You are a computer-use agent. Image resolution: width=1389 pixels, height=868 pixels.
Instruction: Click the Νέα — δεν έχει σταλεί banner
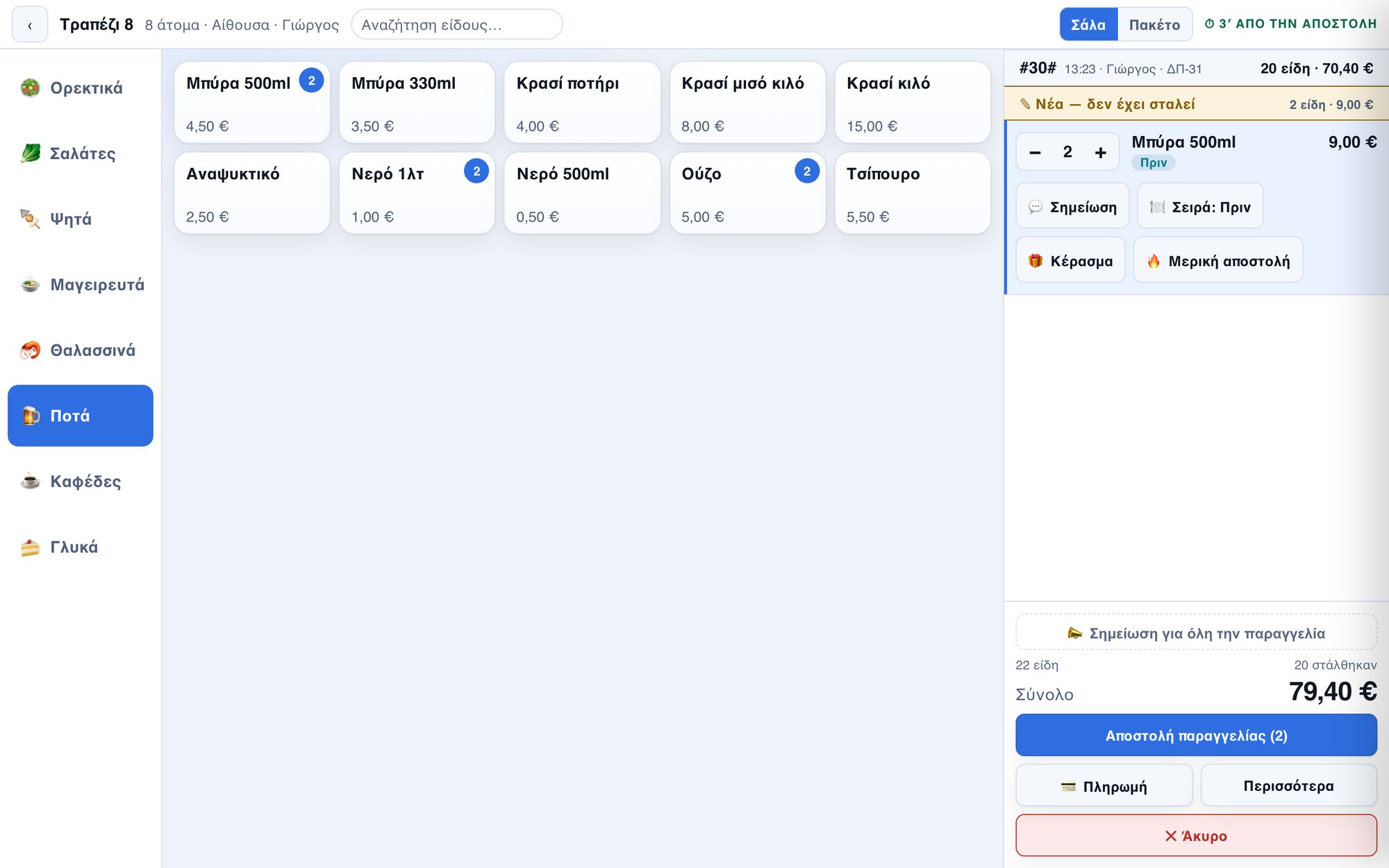1196,104
